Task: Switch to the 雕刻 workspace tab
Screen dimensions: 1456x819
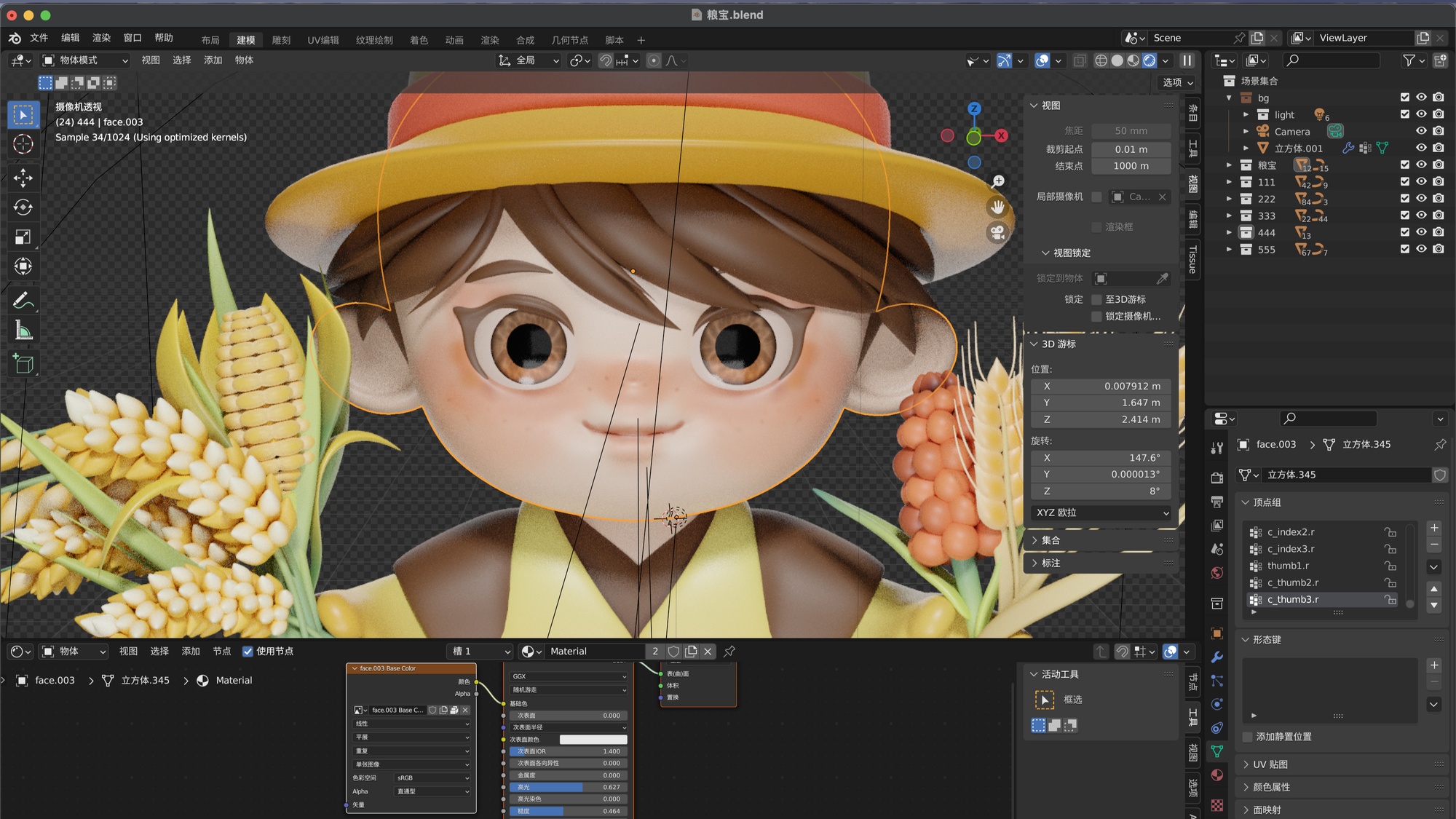Action: [x=281, y=40]
